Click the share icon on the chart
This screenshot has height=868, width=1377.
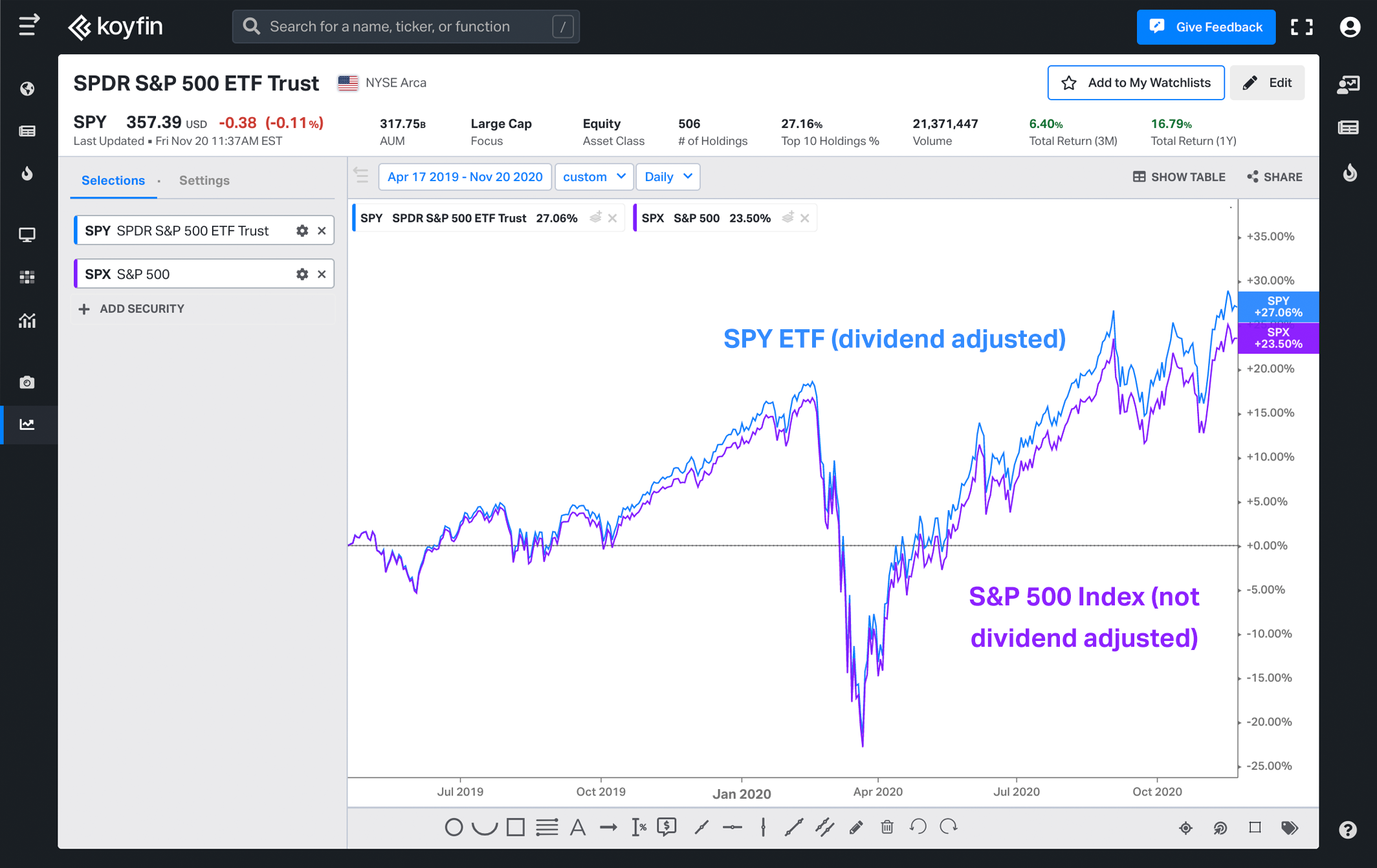1253,177
